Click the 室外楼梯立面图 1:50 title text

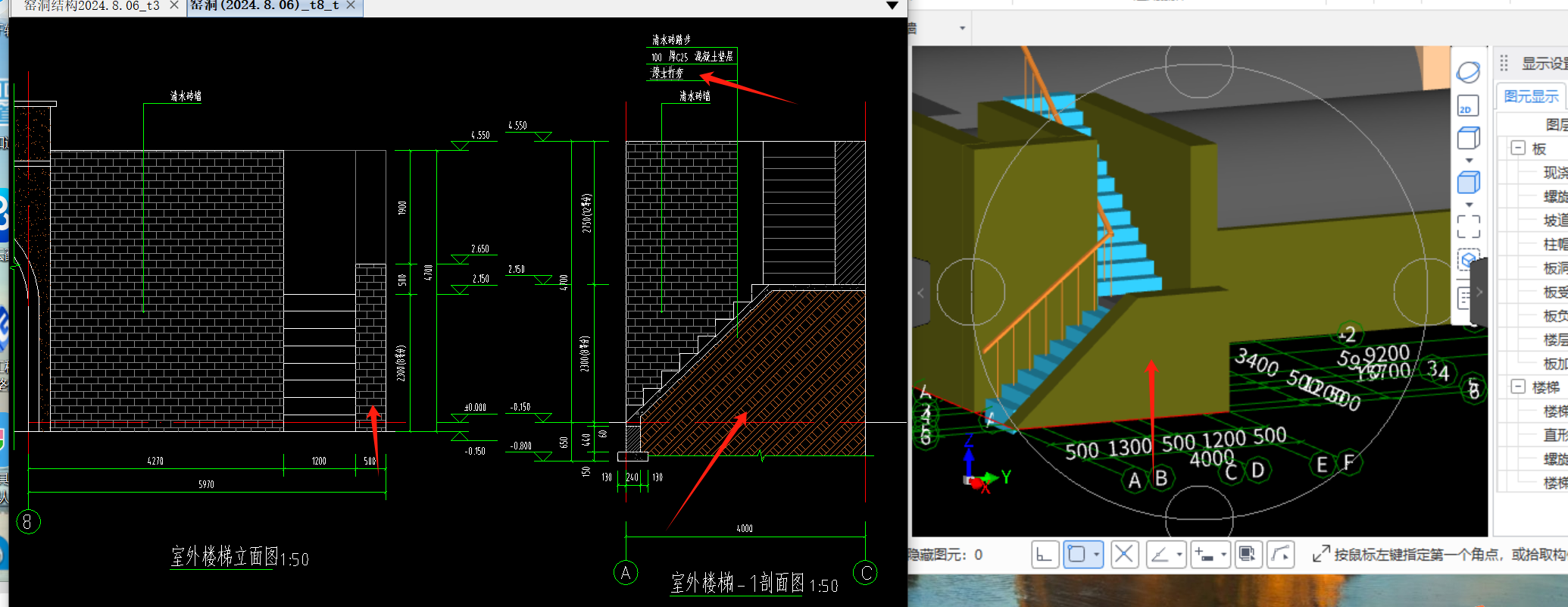[x=239, y=558]
